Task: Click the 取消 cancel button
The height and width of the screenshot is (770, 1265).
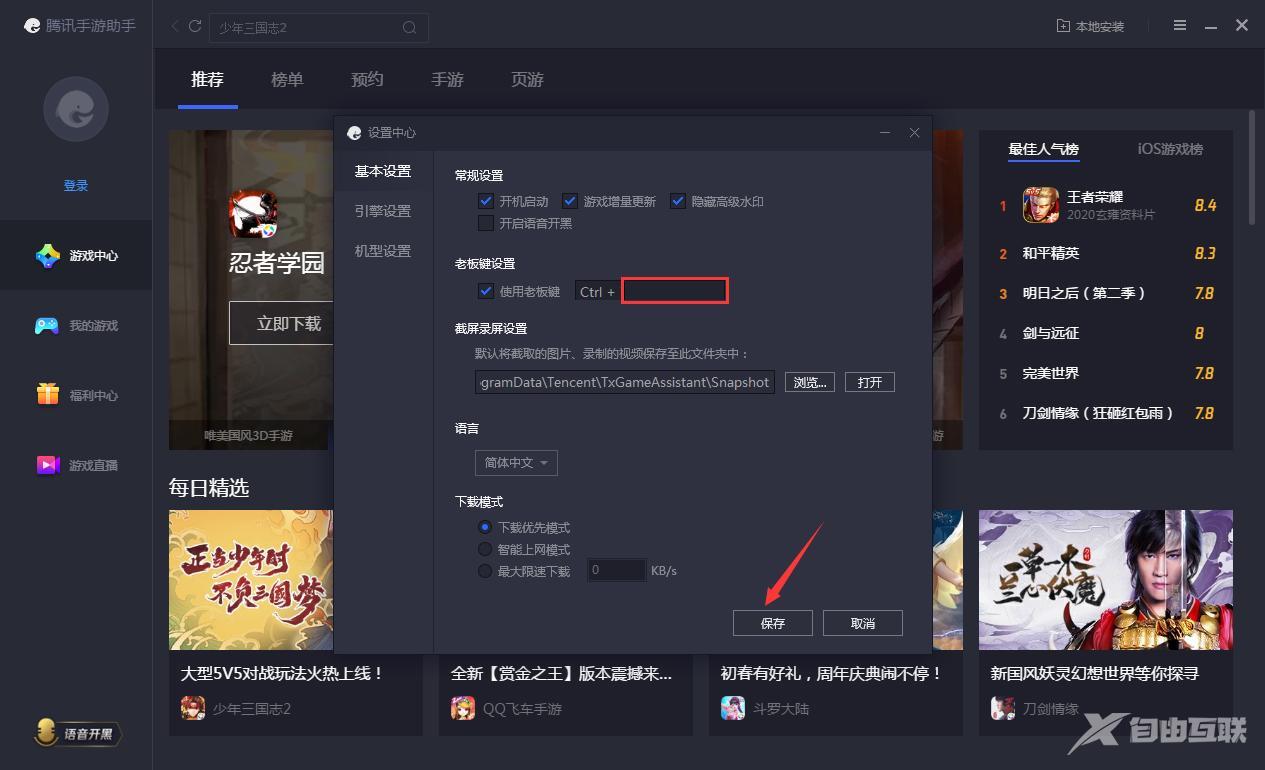Action: click(863, 623)
